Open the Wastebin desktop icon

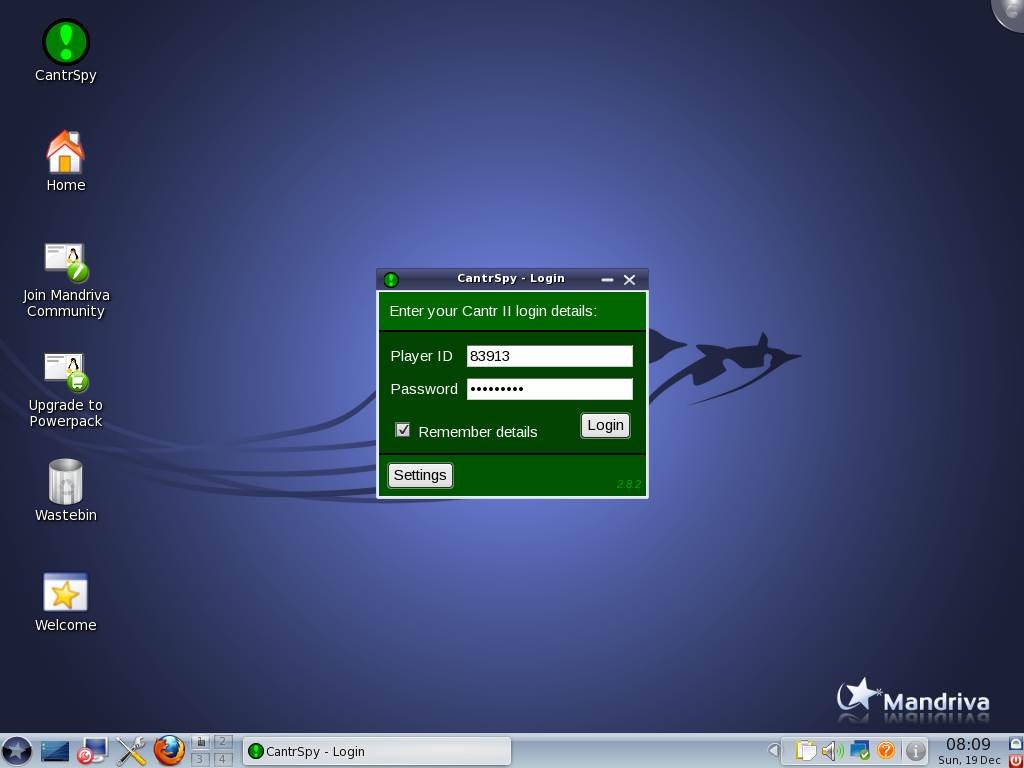(65, 490)
